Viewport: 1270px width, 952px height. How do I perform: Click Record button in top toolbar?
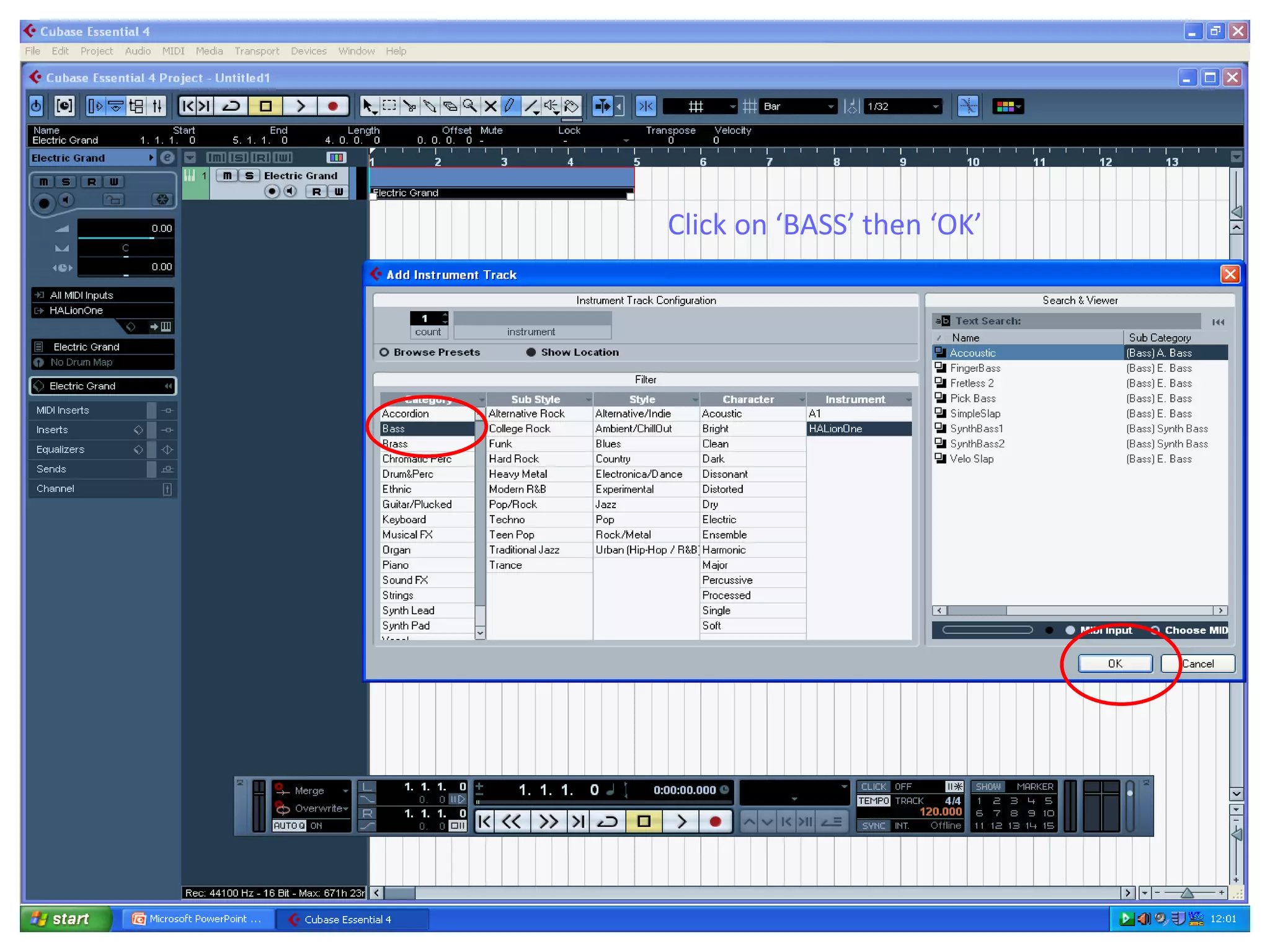[333, 107]
